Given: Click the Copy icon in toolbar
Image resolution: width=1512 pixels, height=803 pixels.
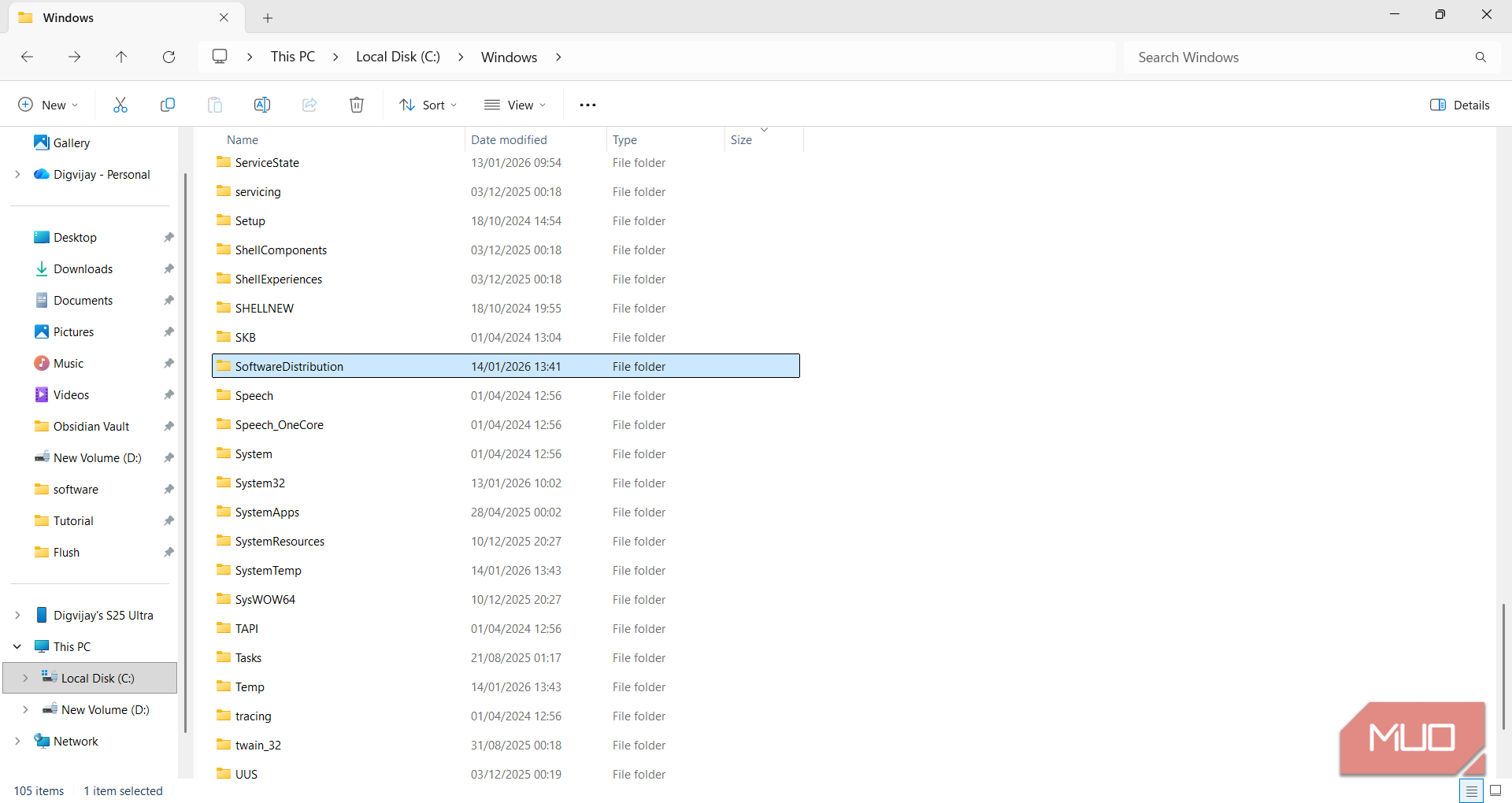Looking at the screenshot, I should [168, 105].
